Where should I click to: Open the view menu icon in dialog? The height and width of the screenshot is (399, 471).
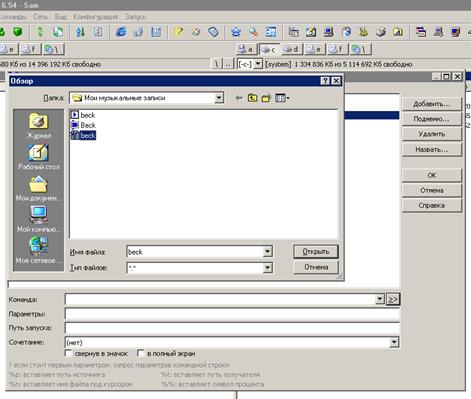click(x=282, y=98)
